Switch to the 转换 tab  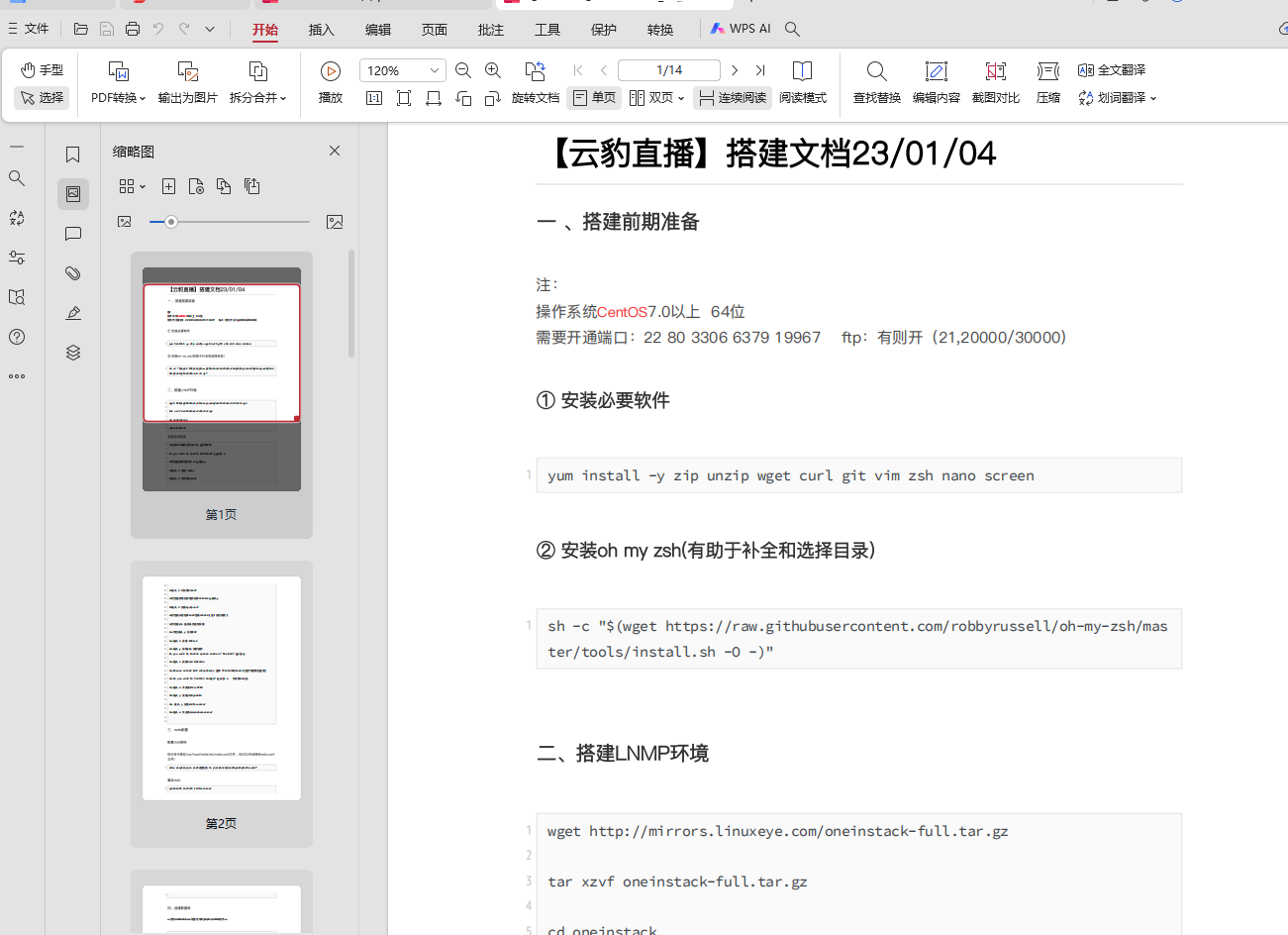pos(660,30)
